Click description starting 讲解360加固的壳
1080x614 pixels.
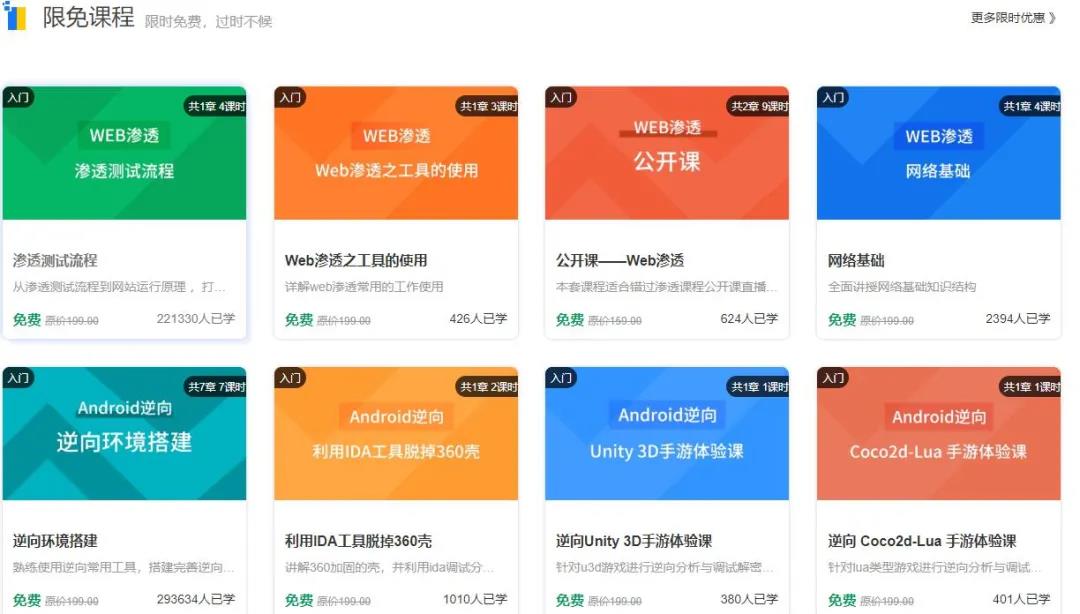click(389, 567)
